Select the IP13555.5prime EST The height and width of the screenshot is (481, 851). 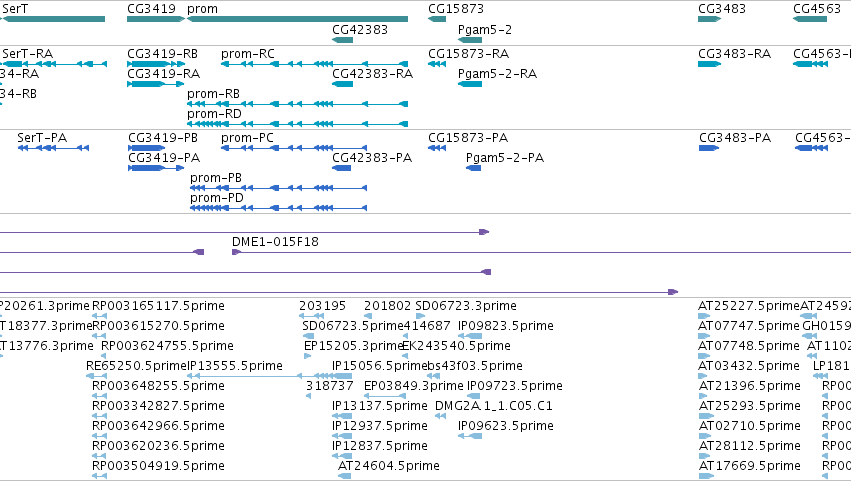tap(270, 376)
